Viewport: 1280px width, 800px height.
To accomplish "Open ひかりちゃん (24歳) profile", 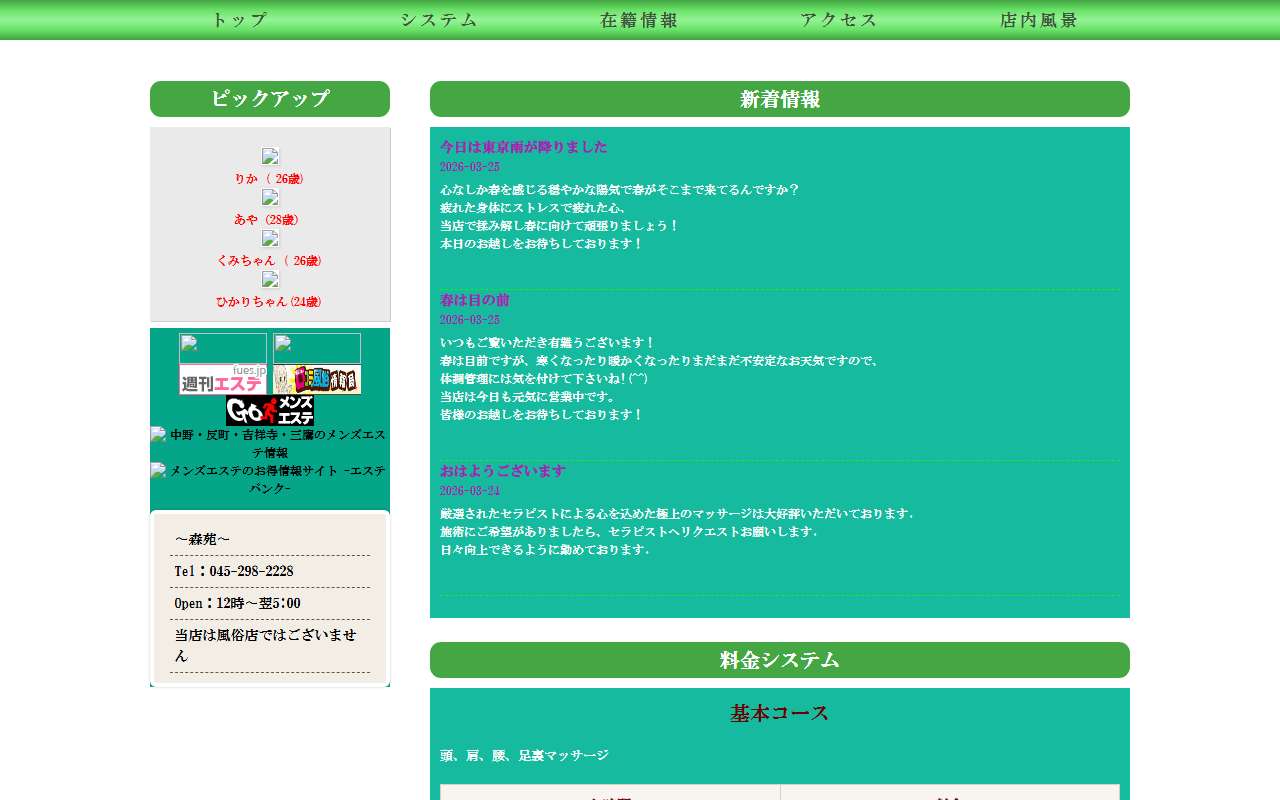I will pyautogui.click(x=270, y=301).
